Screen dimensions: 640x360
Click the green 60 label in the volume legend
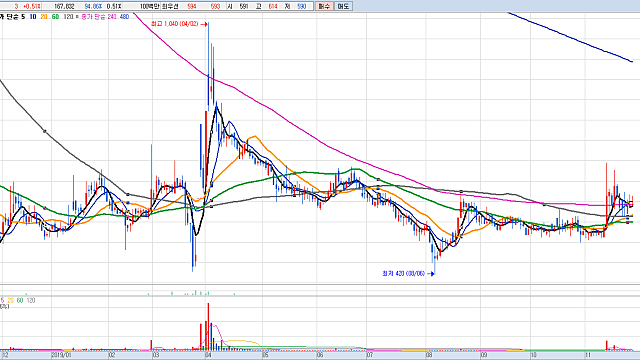(20, 300)
